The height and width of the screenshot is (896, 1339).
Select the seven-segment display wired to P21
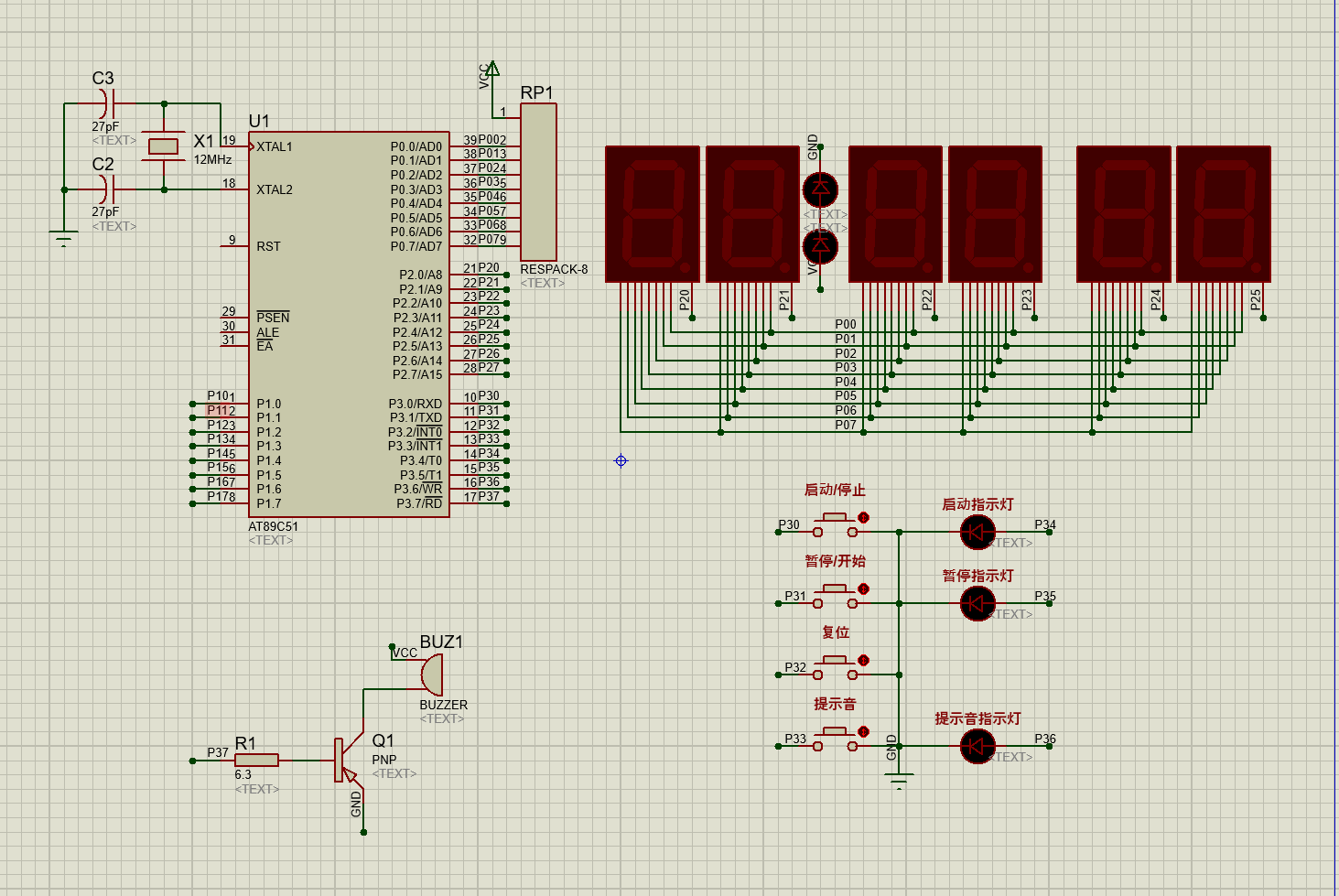753,214
